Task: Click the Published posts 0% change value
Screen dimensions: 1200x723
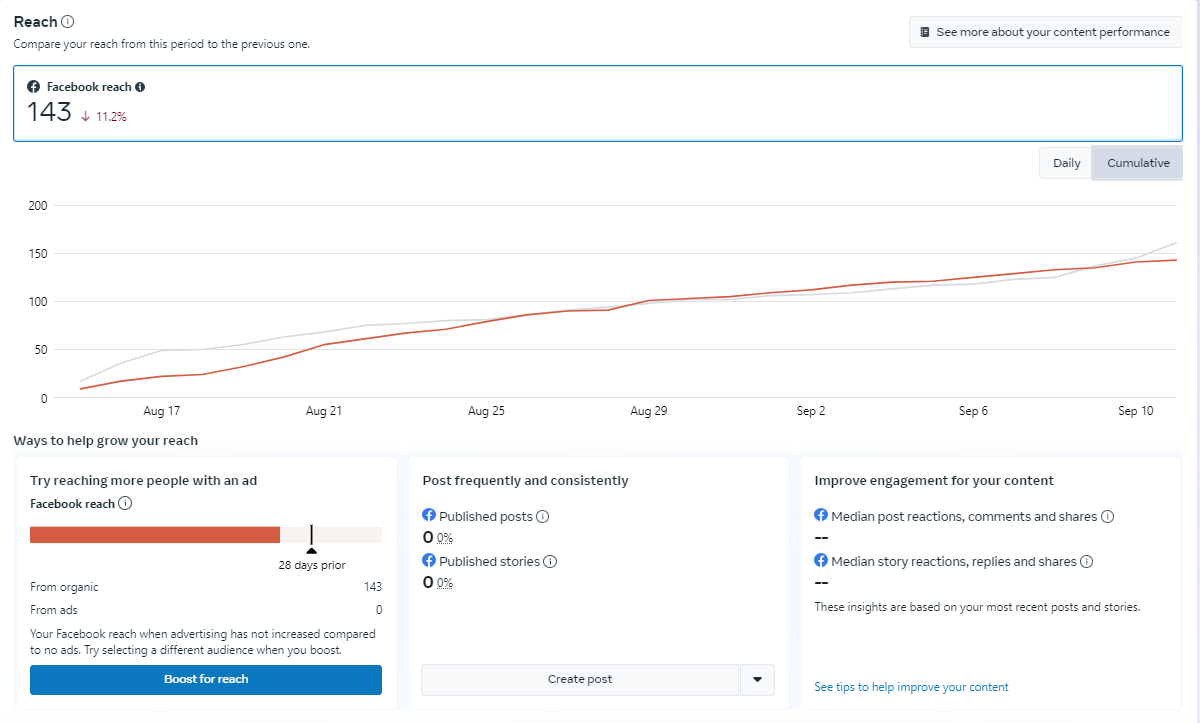Action: (x=445, y=538)
